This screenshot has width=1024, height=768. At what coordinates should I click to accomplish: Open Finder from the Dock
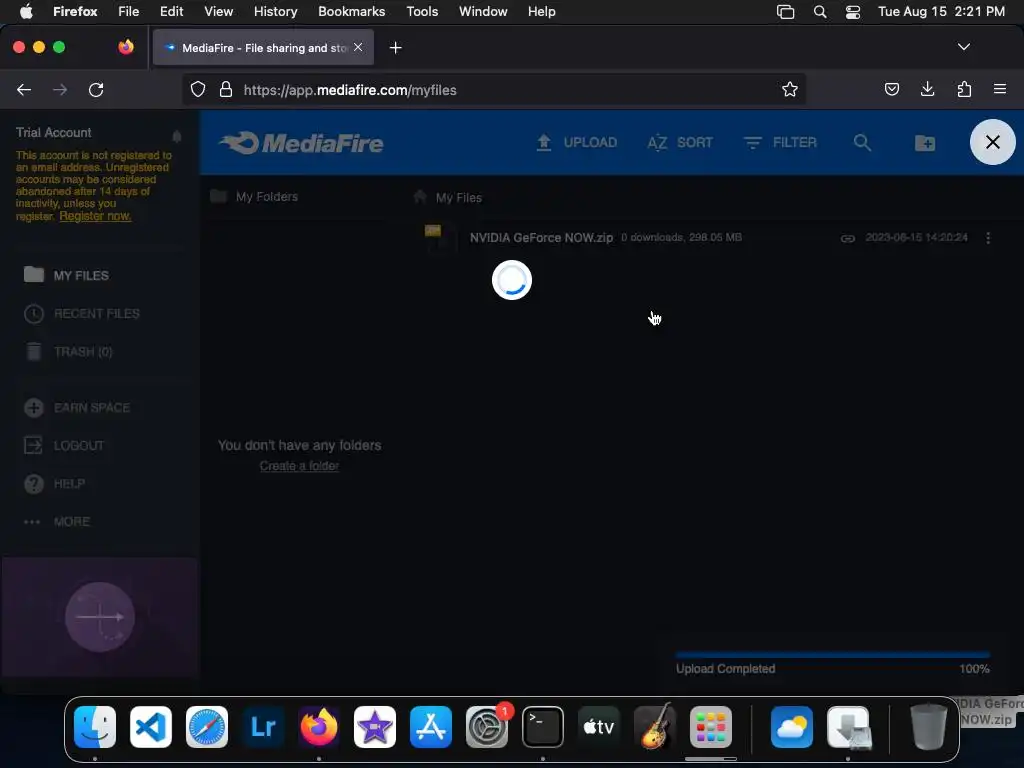point(95,727)
